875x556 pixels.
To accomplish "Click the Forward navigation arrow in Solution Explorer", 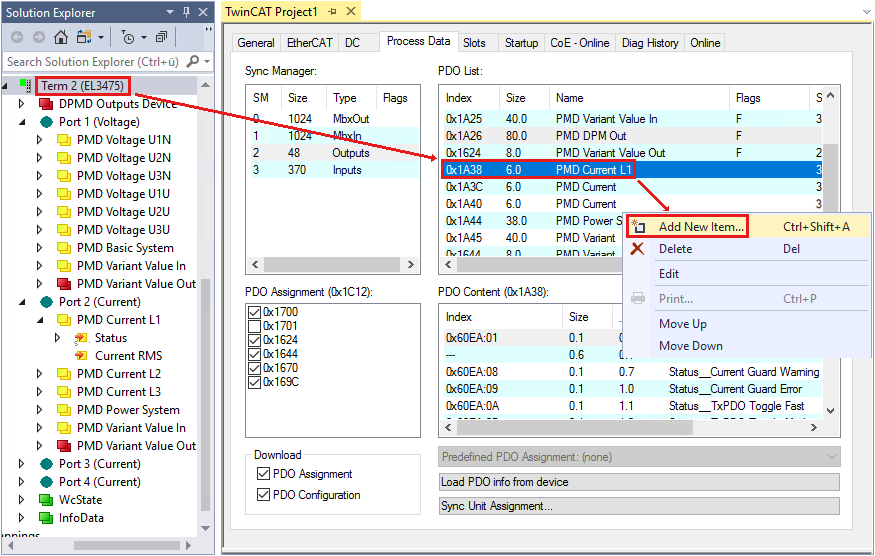I will [x=39, y=37].
